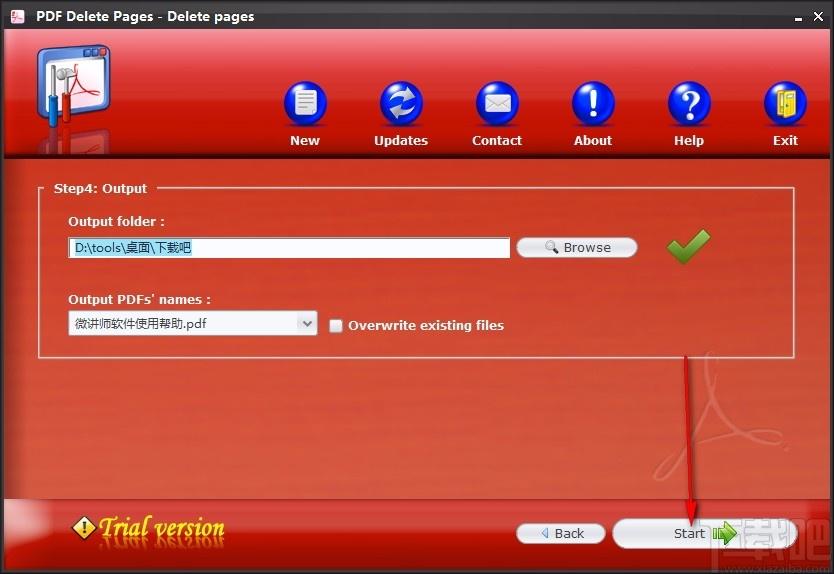Open the Updates icon
This screenshot has height=574, width=834.
coord(401,104)
